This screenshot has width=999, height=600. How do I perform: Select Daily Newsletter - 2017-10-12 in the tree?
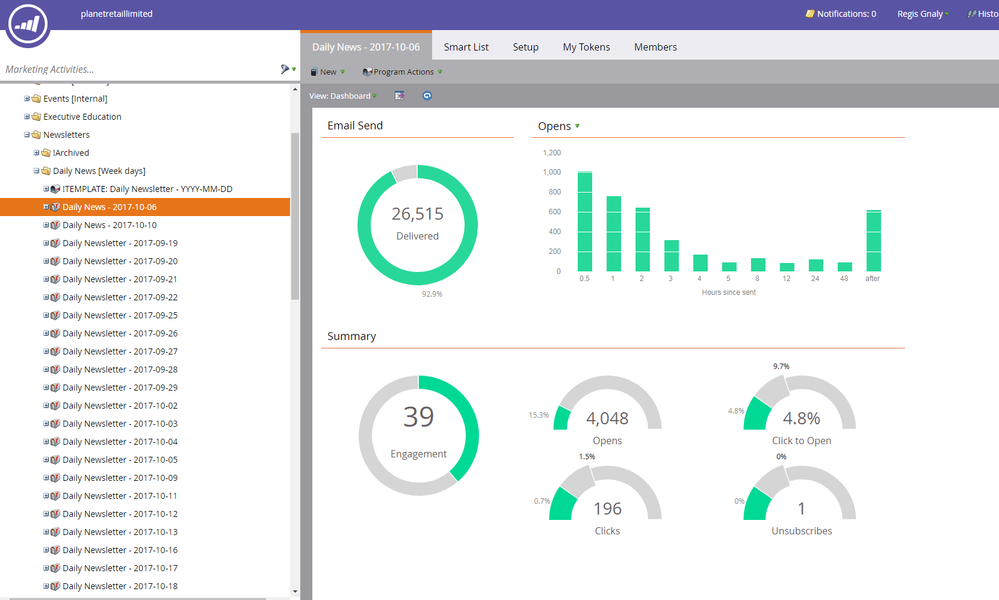tap(120, 513)
